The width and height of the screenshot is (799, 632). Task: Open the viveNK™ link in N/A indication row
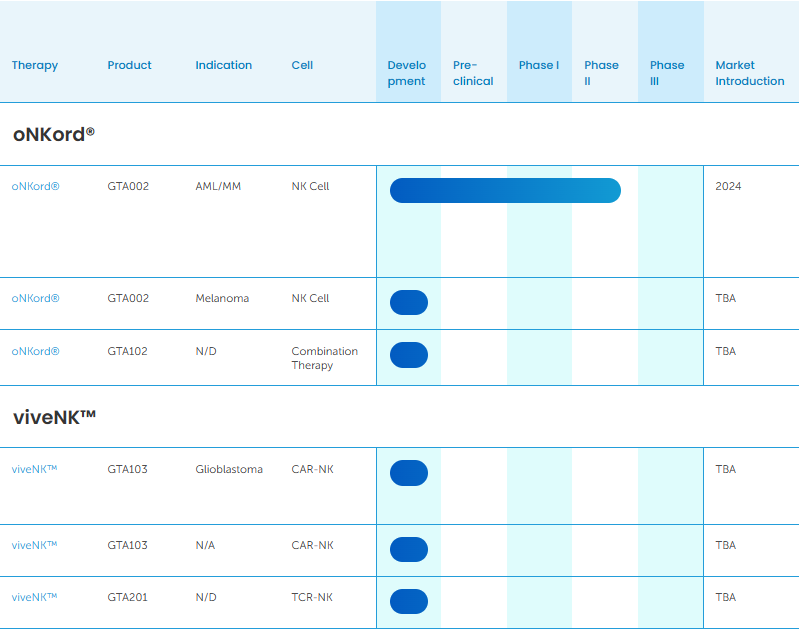coord(34,545)
